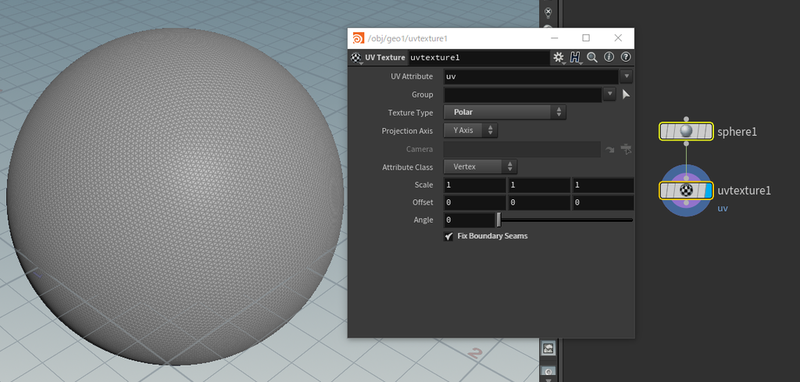The height and width of the screenshot is (382, 800).
Task: Click the third Scale value field
Action: tap(603, 185)
